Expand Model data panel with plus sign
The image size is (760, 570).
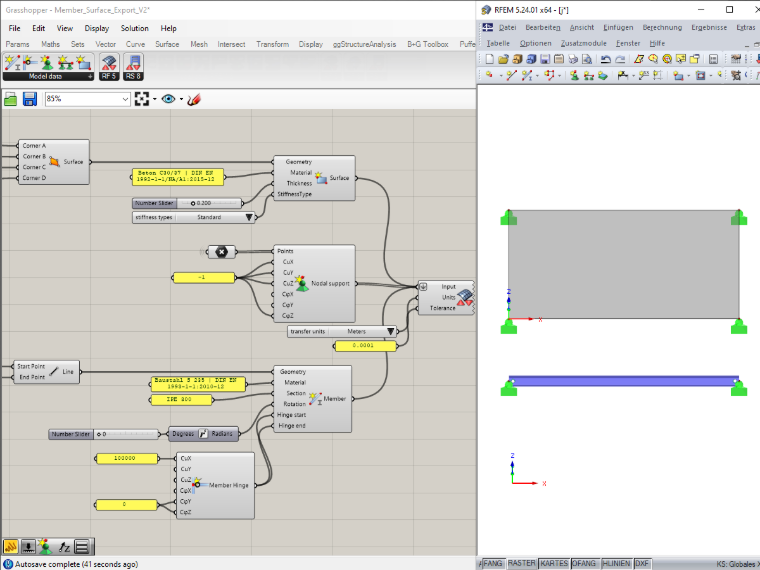[x=90, y=77]
